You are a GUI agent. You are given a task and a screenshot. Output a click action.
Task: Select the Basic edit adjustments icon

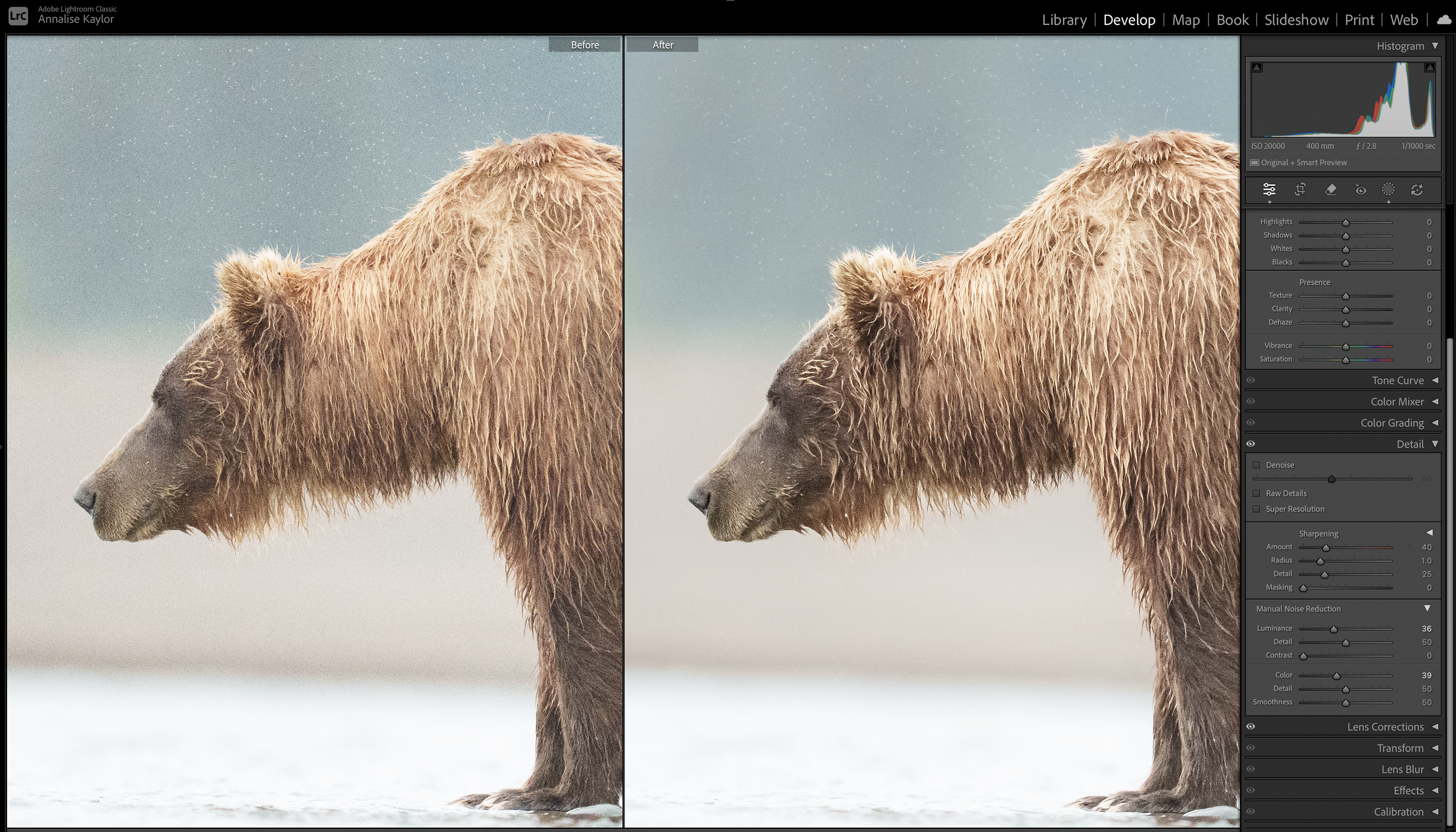pos(1270,191)
